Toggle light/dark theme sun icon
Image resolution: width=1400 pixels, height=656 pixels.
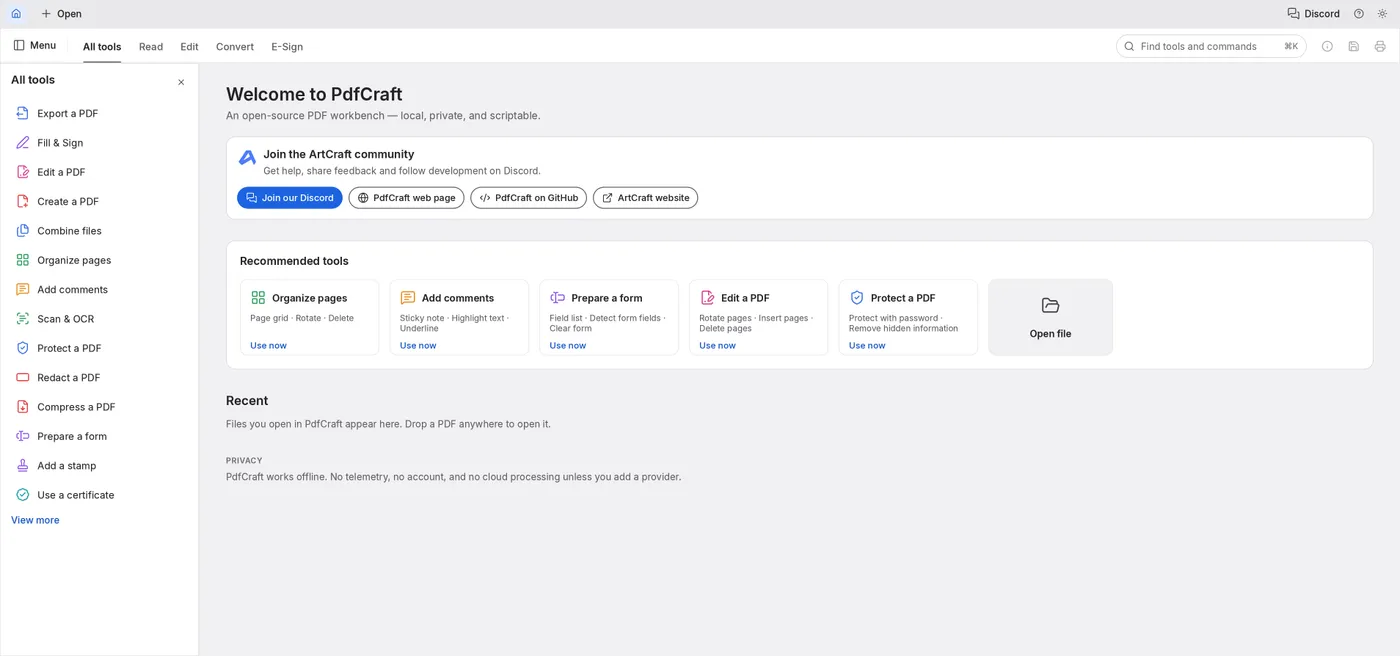(x=1383, y=14)
